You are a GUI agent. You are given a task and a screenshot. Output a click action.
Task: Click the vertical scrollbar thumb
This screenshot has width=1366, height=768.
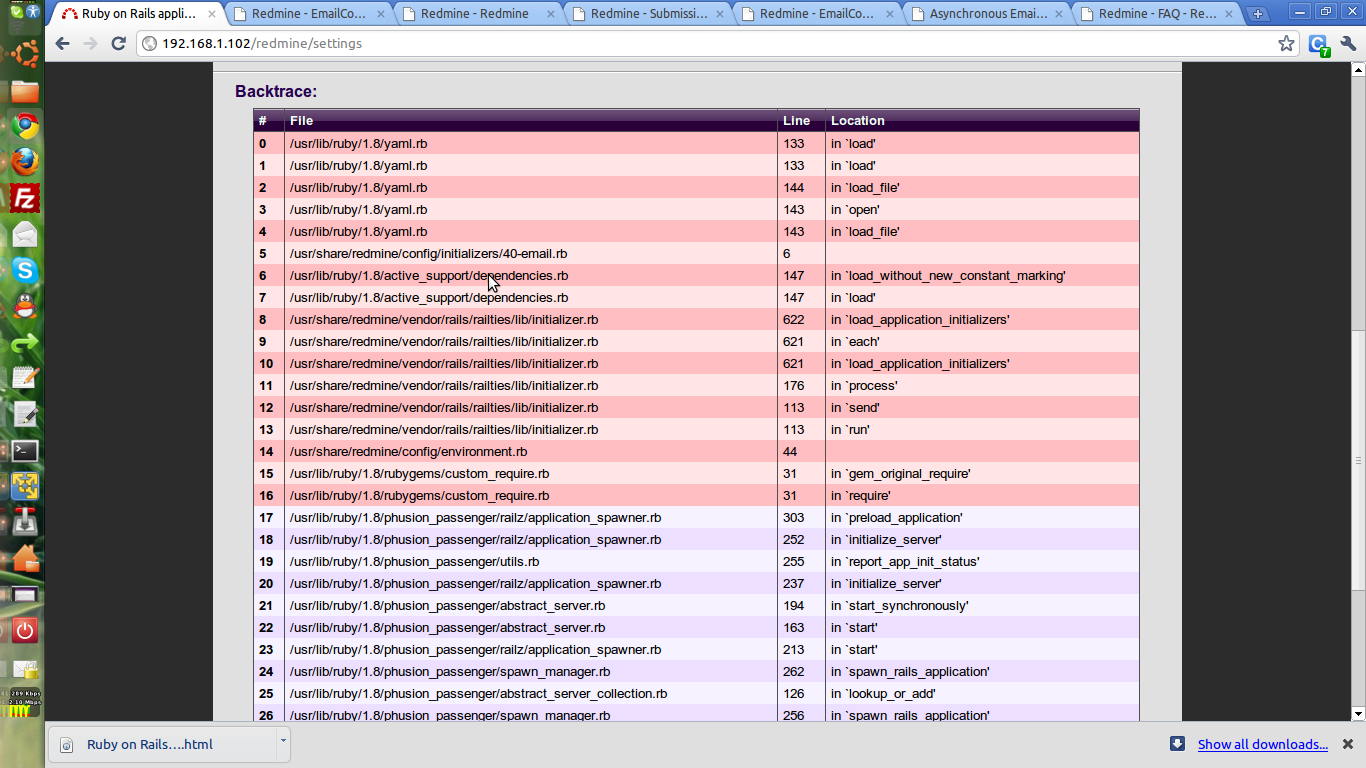tap(1358, 460)
